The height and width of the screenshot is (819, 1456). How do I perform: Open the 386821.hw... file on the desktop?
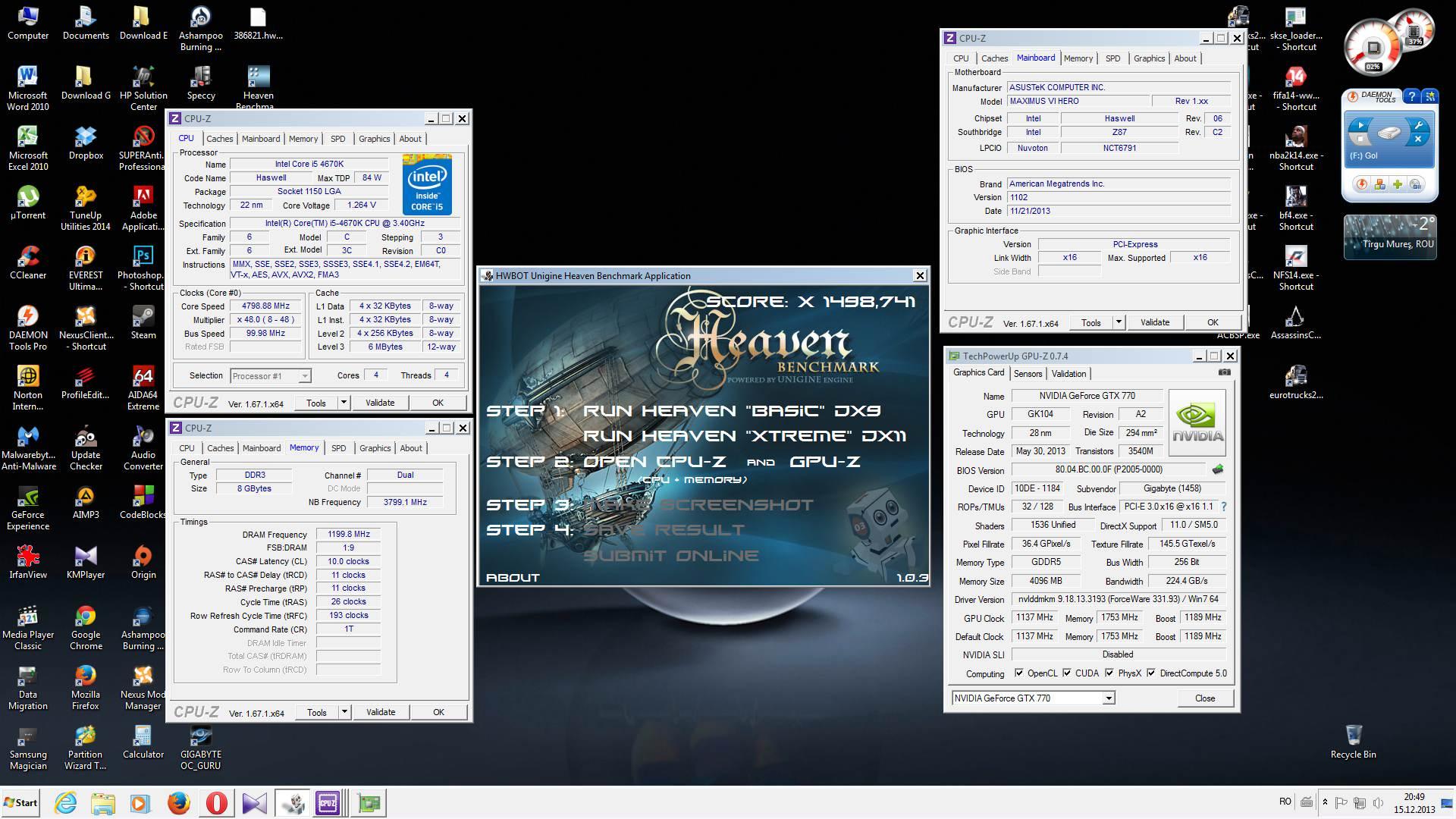pyautogui.click(x=258, y=23)
